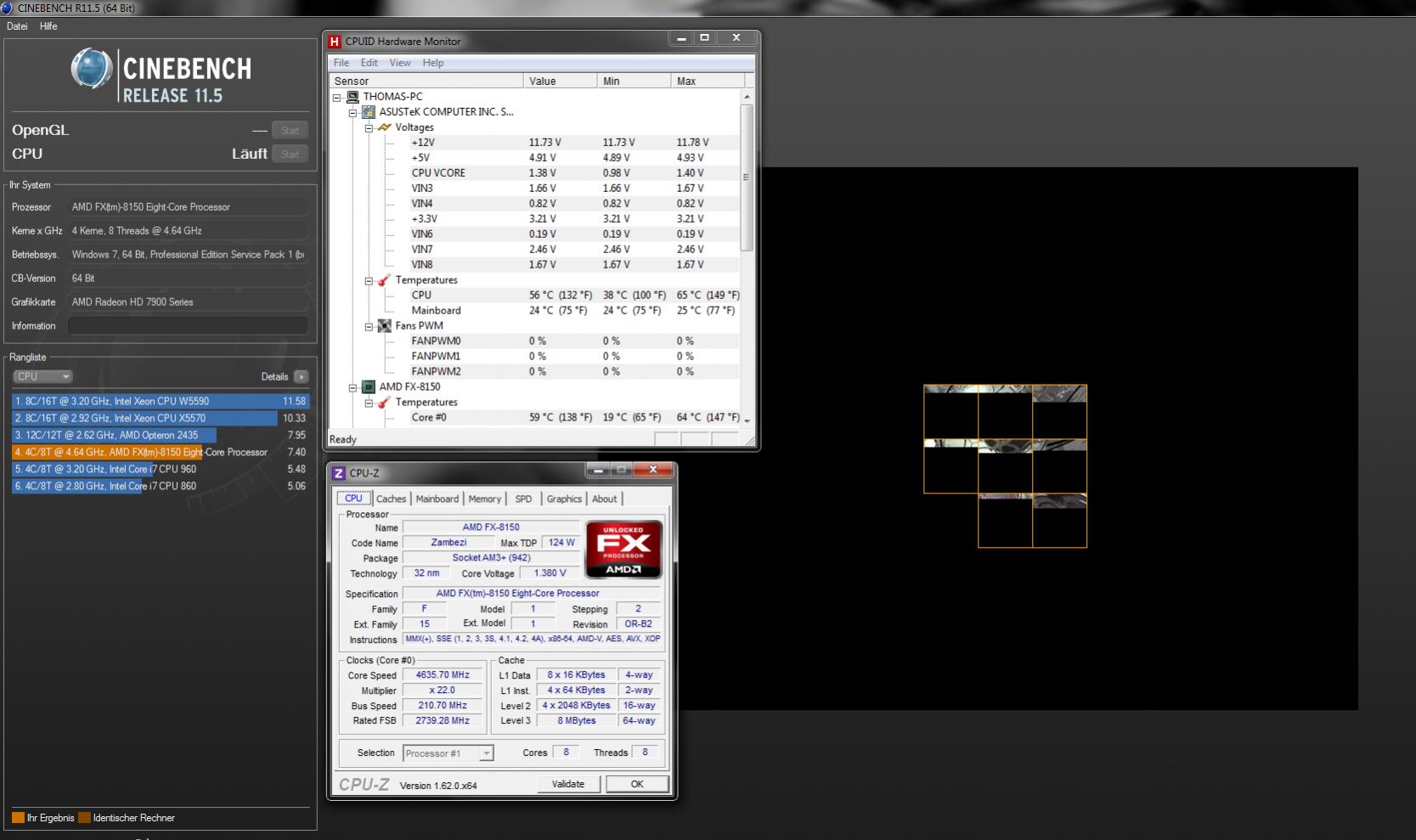Click the Max column header
This screenshot has width=1416, height=840.
click(708, 81)
